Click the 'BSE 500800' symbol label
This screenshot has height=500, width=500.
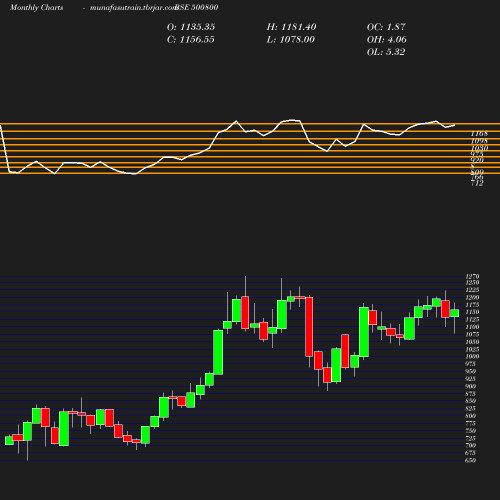(197, 7)
